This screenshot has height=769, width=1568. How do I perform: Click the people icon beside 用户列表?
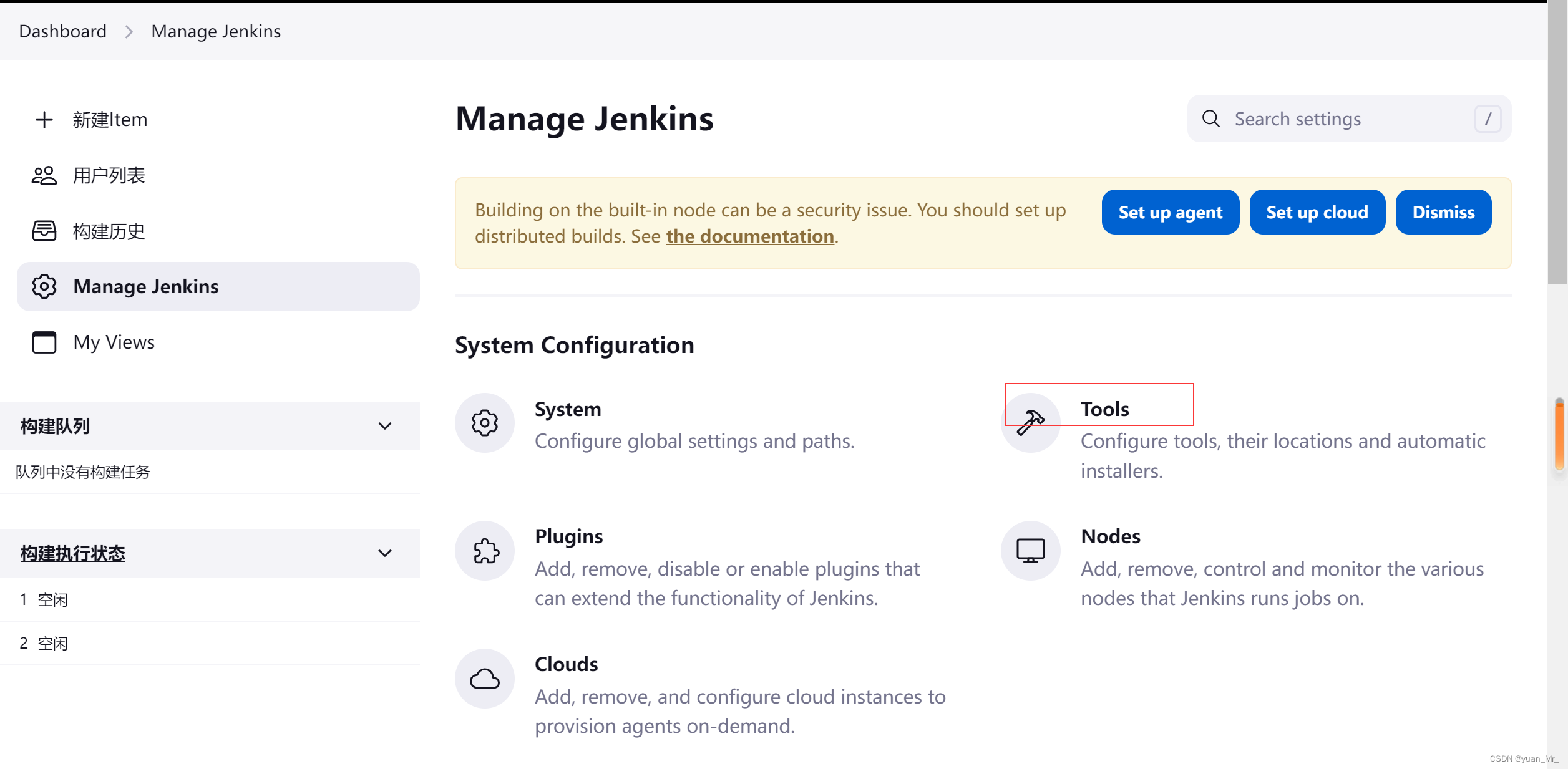pos(44,175)
